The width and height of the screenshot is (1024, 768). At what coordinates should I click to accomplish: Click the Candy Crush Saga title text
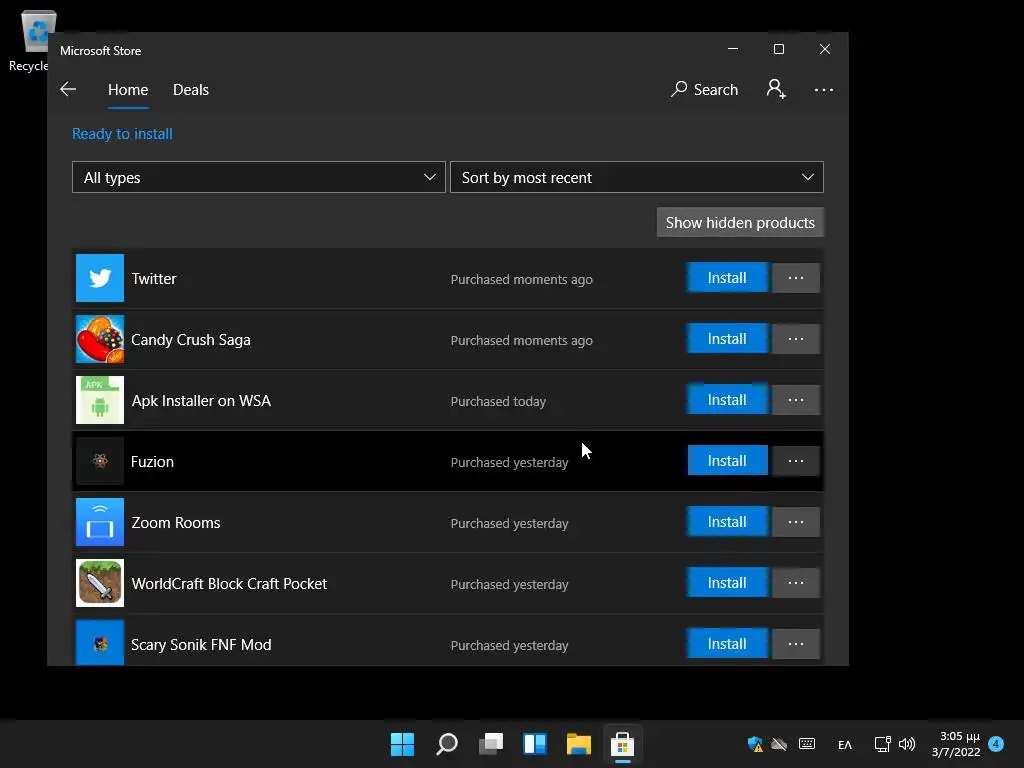pyautogui.click(x=191, y=340)
